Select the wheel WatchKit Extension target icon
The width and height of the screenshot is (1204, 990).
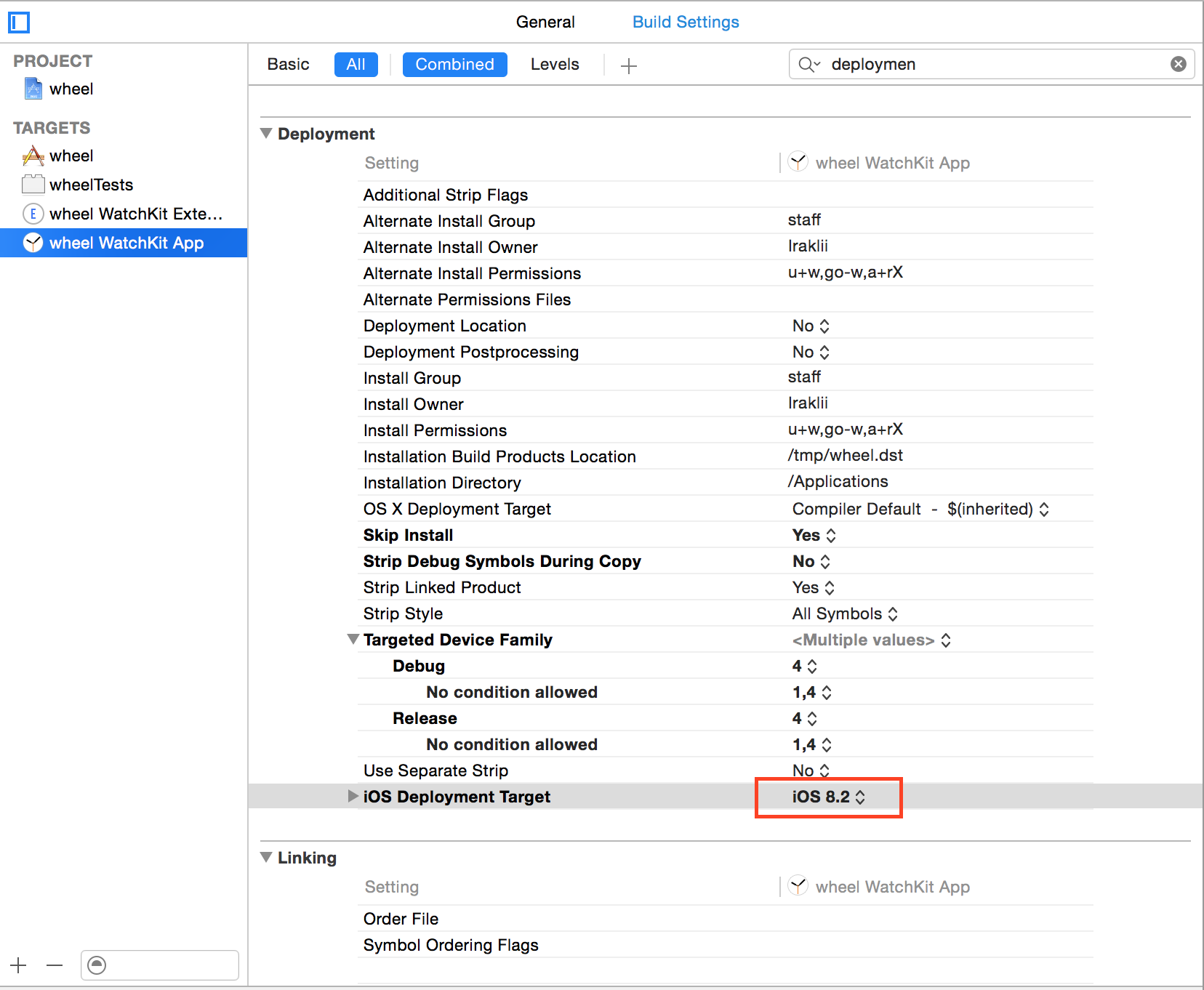point(33,214)
